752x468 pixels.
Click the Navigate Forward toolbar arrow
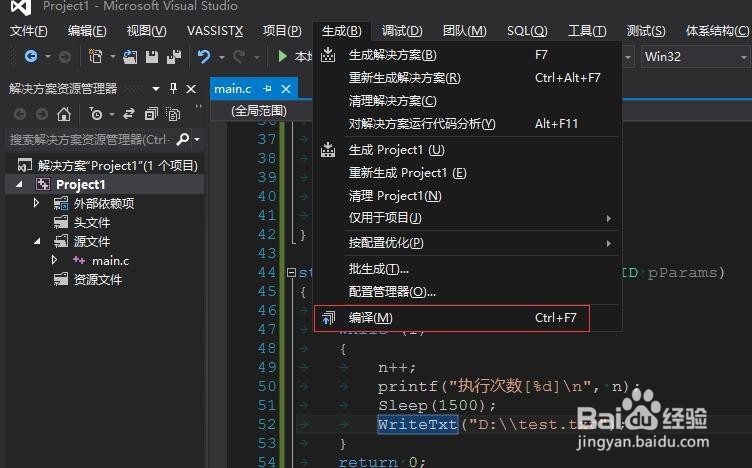(65, 57)
